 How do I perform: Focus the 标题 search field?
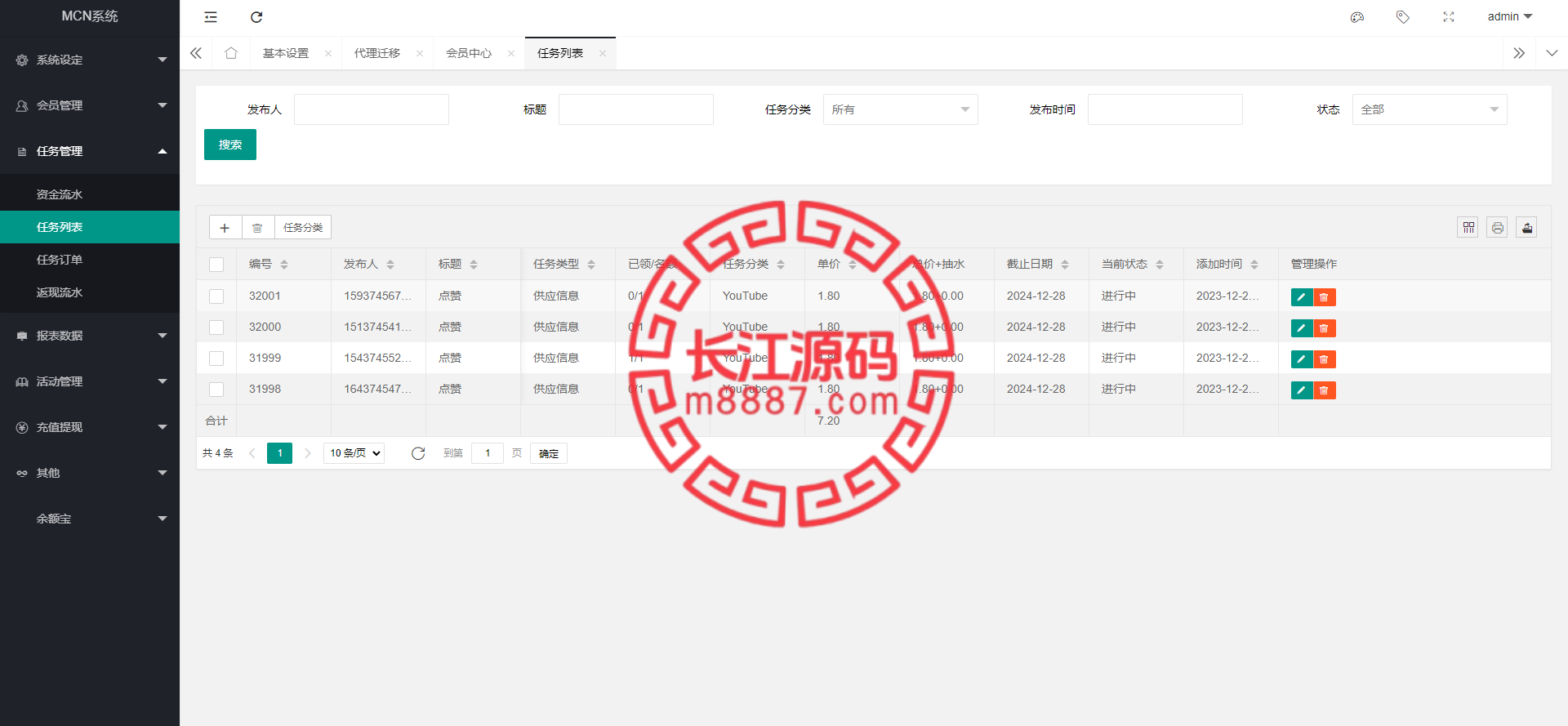click(x=636, y=109)
